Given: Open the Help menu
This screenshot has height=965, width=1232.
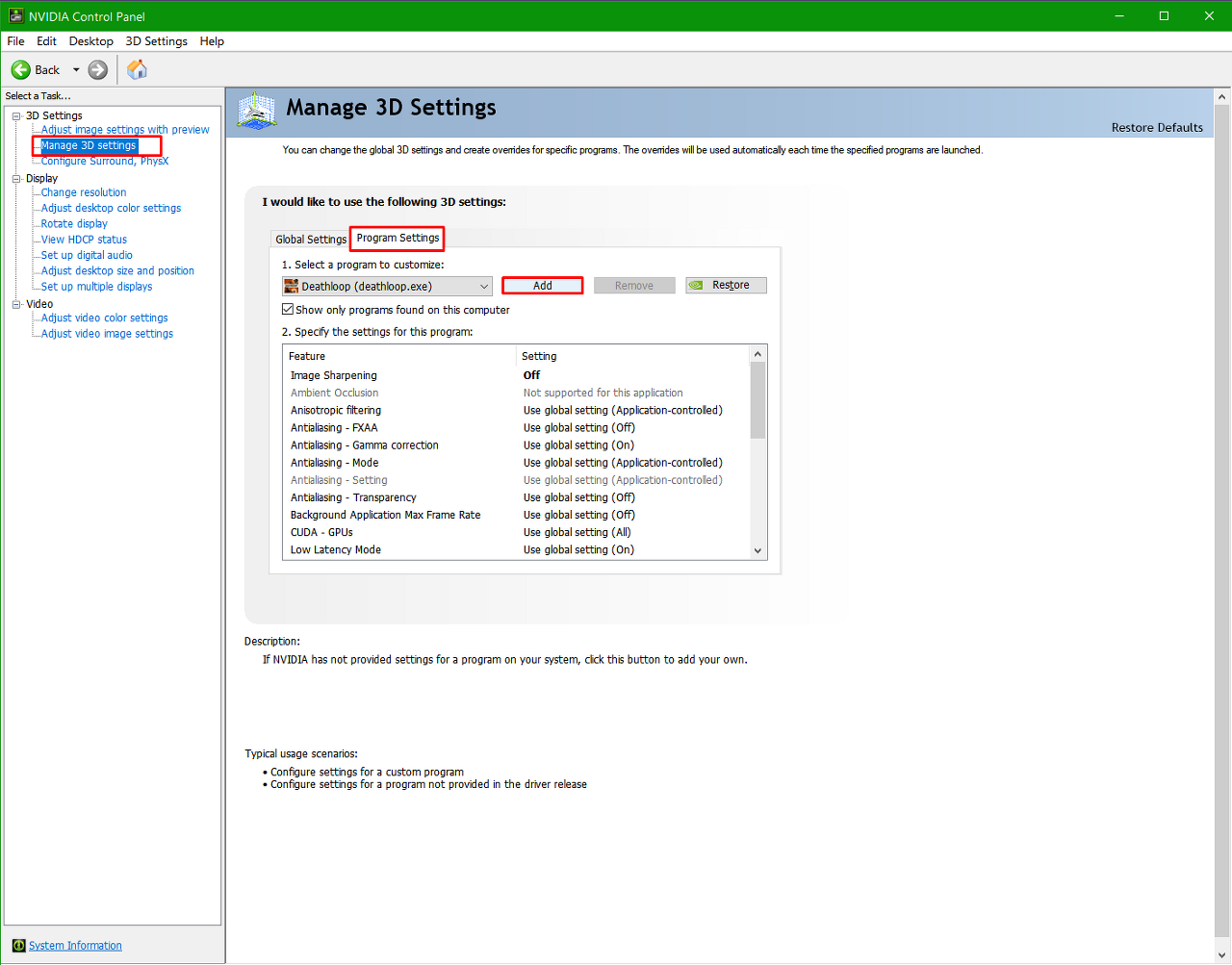Looking at the screenshot, I should [x=212, y=41].
